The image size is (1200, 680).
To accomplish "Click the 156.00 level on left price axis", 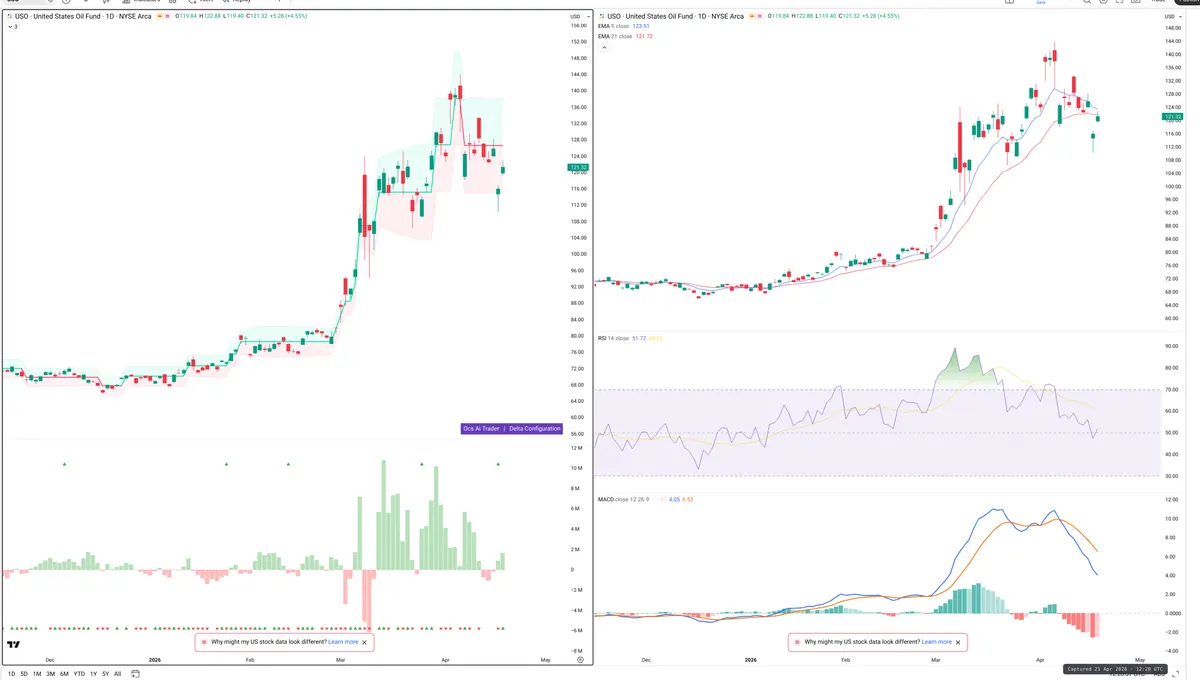I will 578,25.
